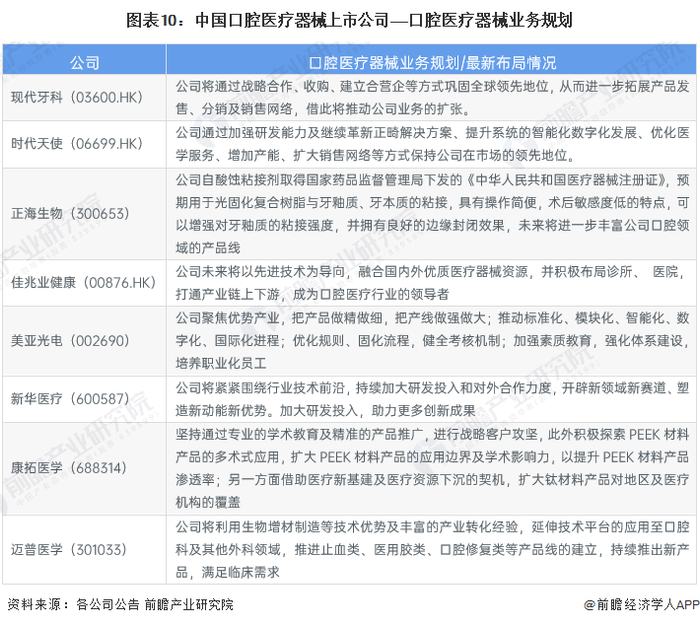This screenshot has height=625, width=700.
Task: Click the @前瞻经济学人APP credit
Action: coord(642,604)
